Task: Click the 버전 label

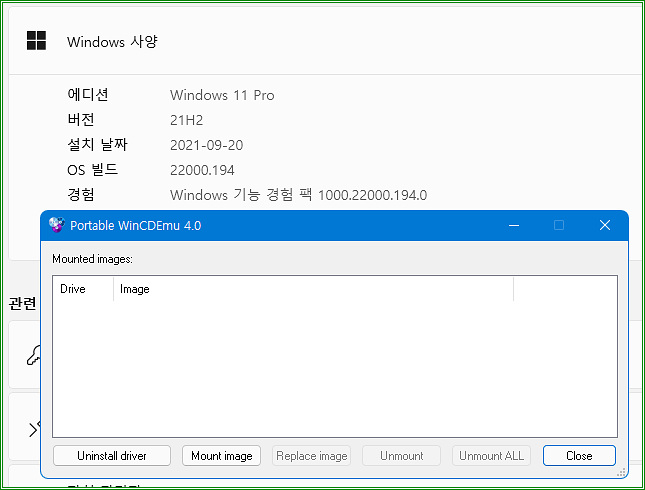Action: [81, 120]
